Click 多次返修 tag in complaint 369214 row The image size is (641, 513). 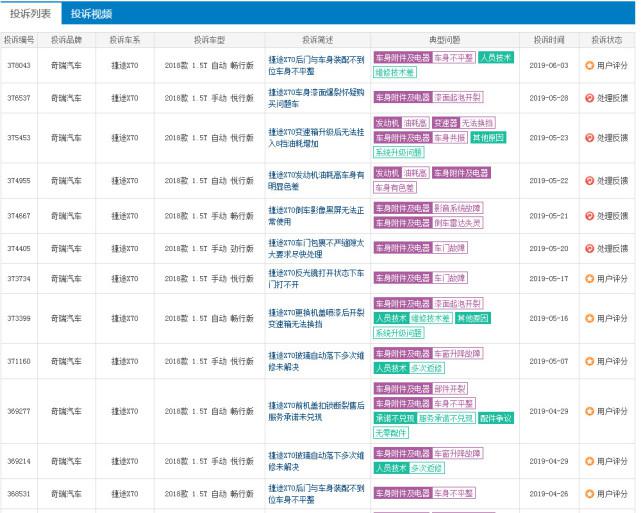click(426, 468)
